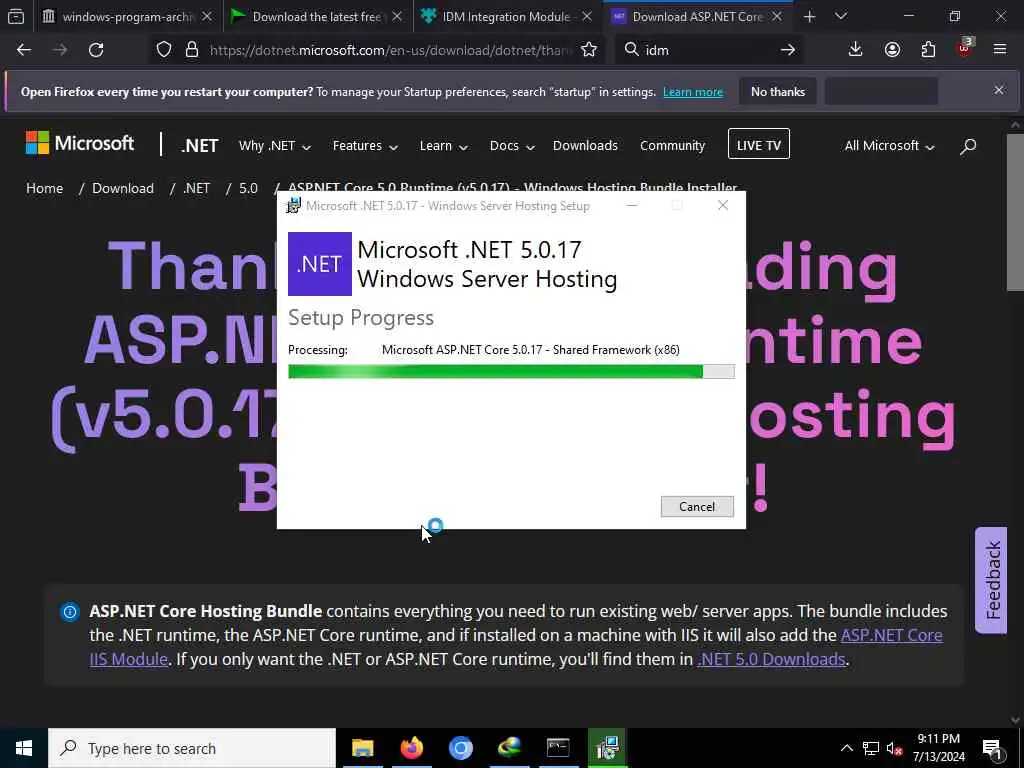Open command prompt taskbar icon
This screenshot has width=1024, height=768.
point(558,748)
